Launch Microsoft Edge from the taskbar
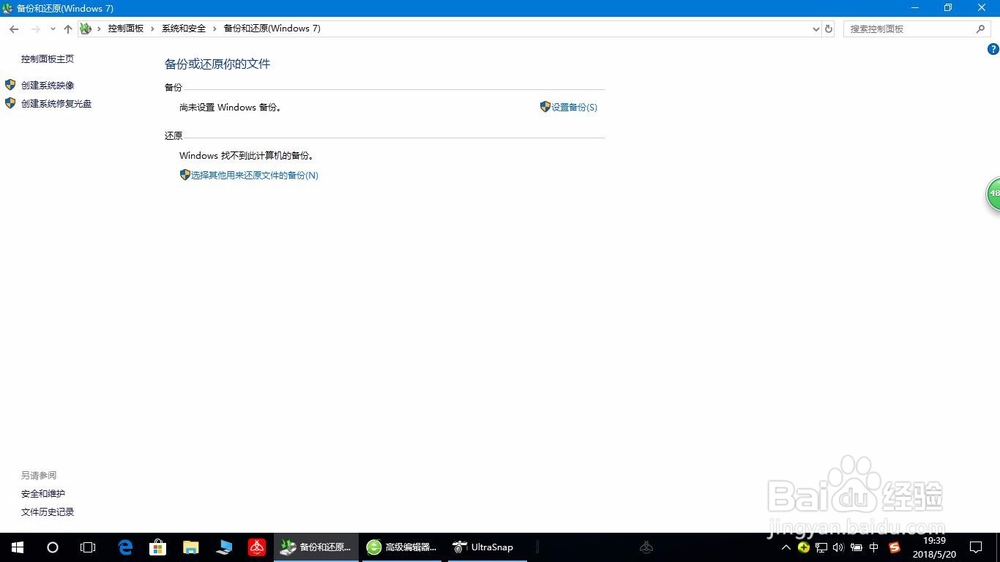Image resolution: width=1000 pixels, height=562 pixels. point(126,547)
